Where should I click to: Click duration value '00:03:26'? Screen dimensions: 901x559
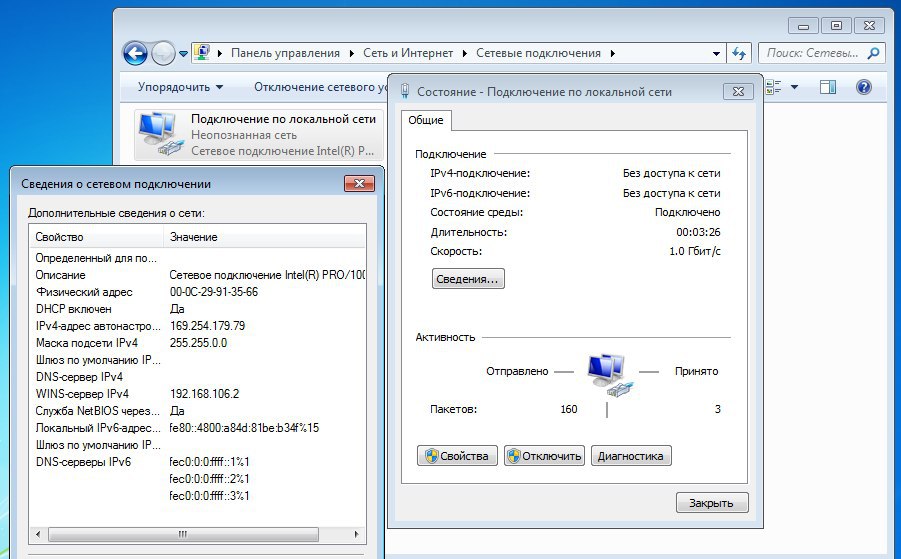point(698,233)
